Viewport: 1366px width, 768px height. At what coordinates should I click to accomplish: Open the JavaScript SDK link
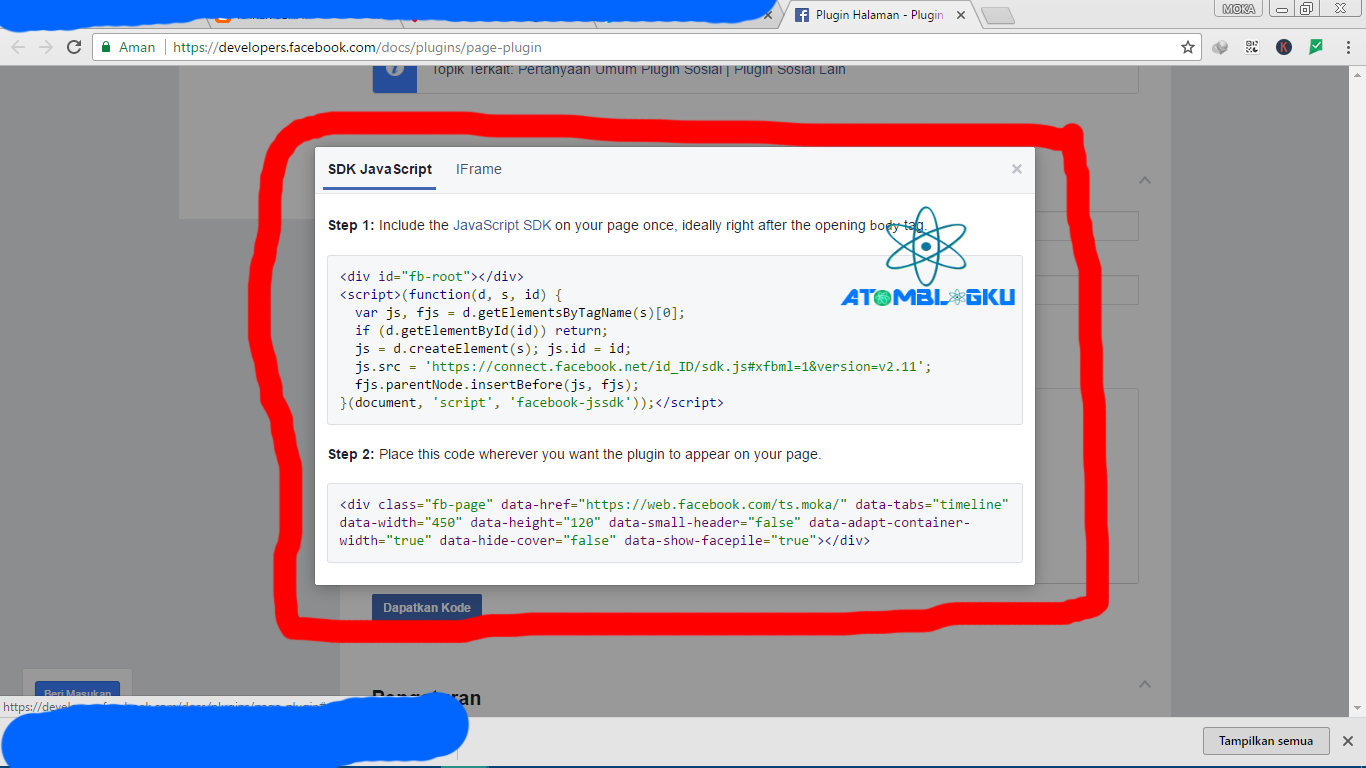pos(502,225)
